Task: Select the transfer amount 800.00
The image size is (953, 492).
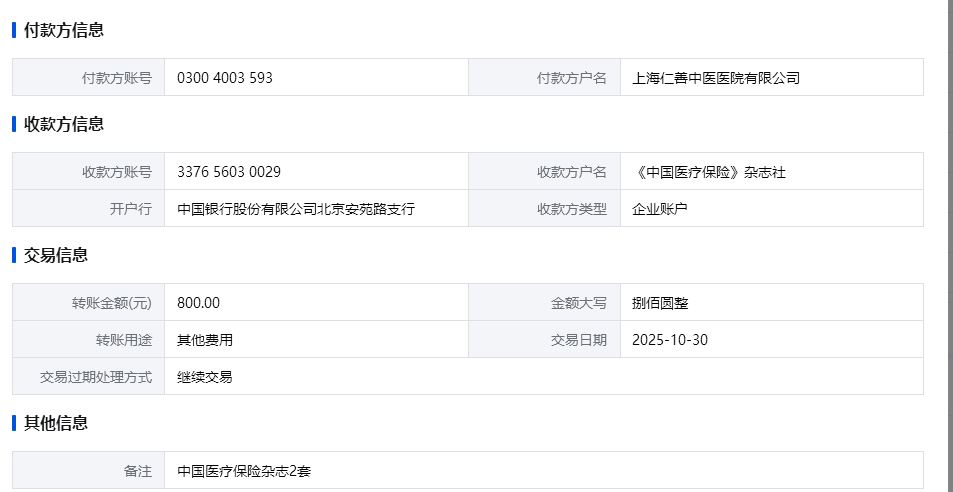Action: (x=198, y=303)
